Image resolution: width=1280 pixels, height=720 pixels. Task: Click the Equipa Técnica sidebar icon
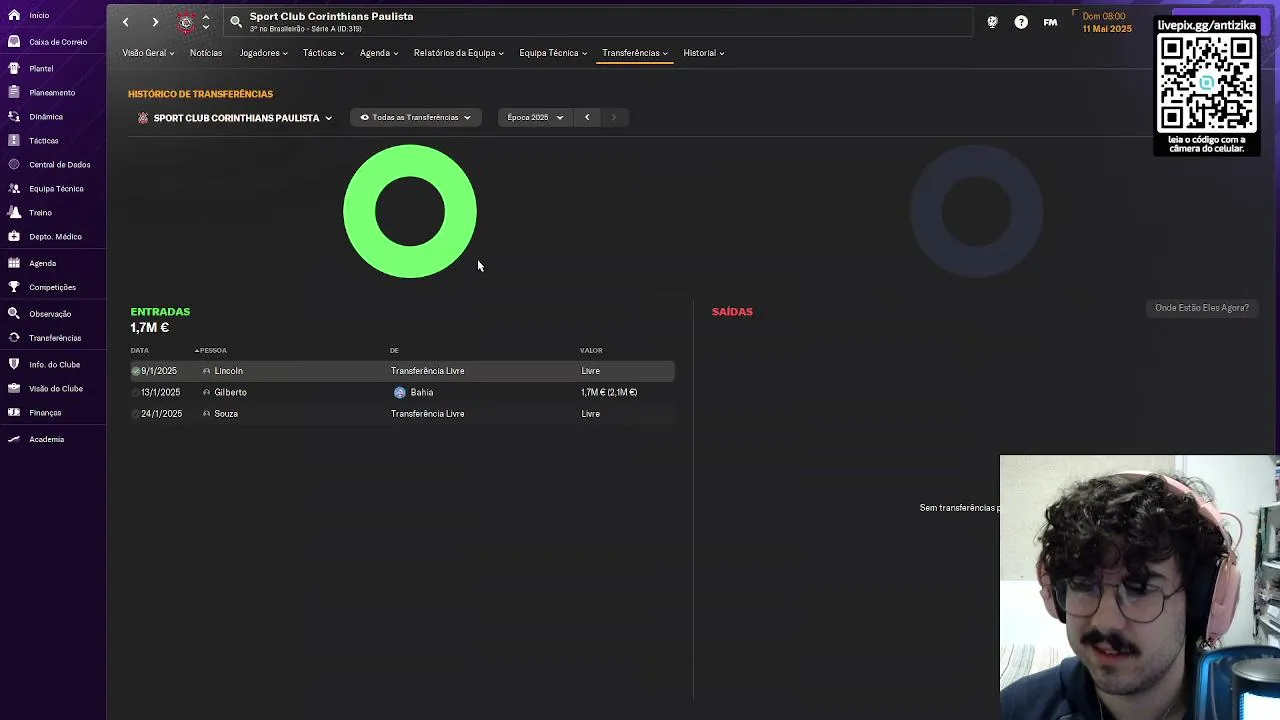[14, 189]
